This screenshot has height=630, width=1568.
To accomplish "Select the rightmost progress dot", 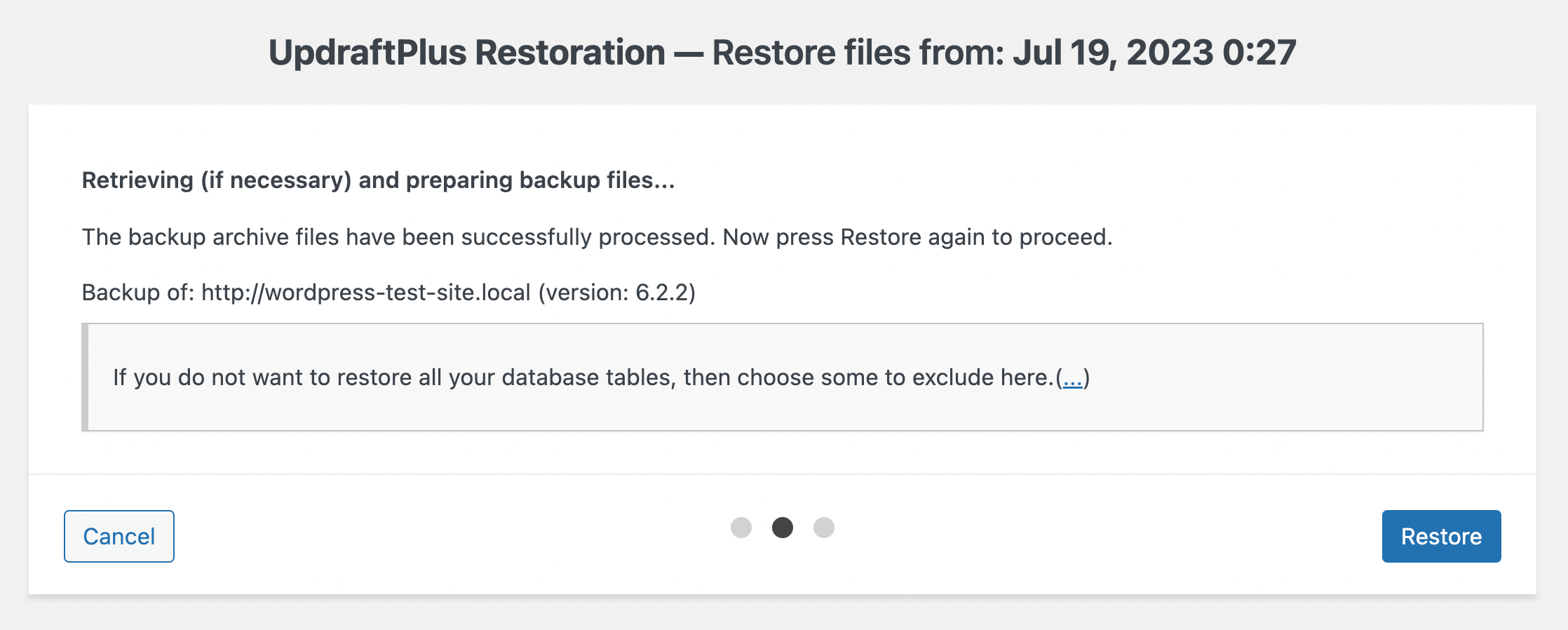I will tap(824, 528).
